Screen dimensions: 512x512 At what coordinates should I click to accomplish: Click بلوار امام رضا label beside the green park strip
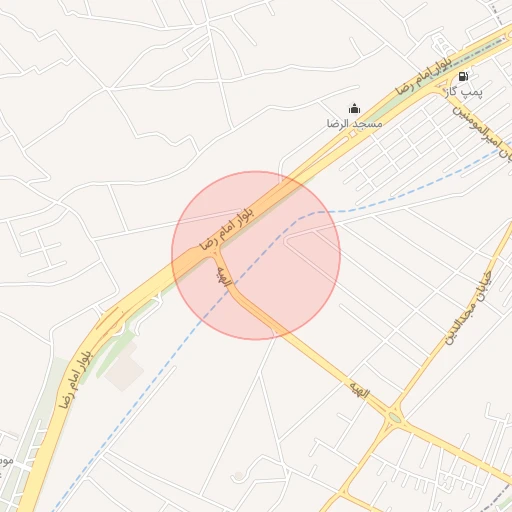[x=75, y=380]
